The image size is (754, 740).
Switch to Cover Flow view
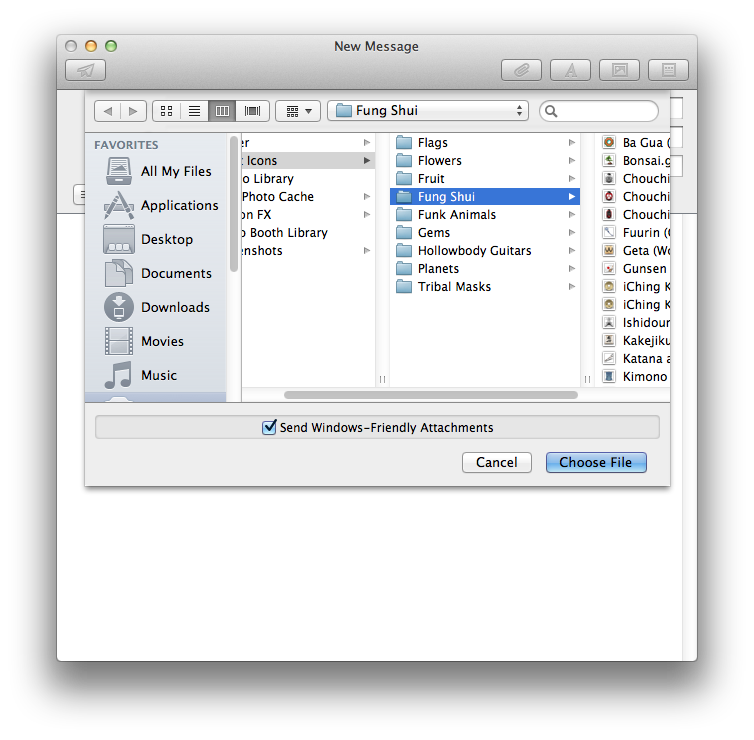pos(252,111)
